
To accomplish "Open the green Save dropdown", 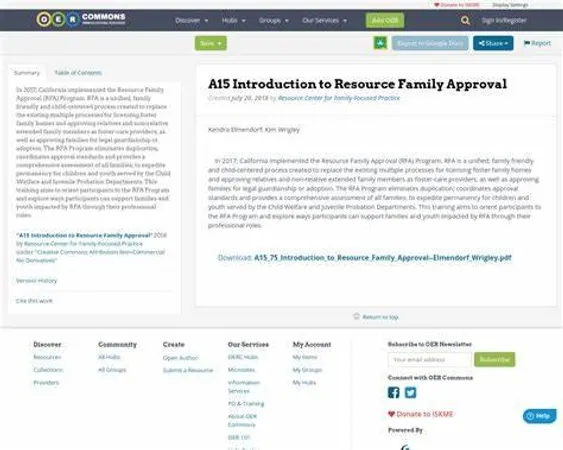I will (x=211, y=43).
